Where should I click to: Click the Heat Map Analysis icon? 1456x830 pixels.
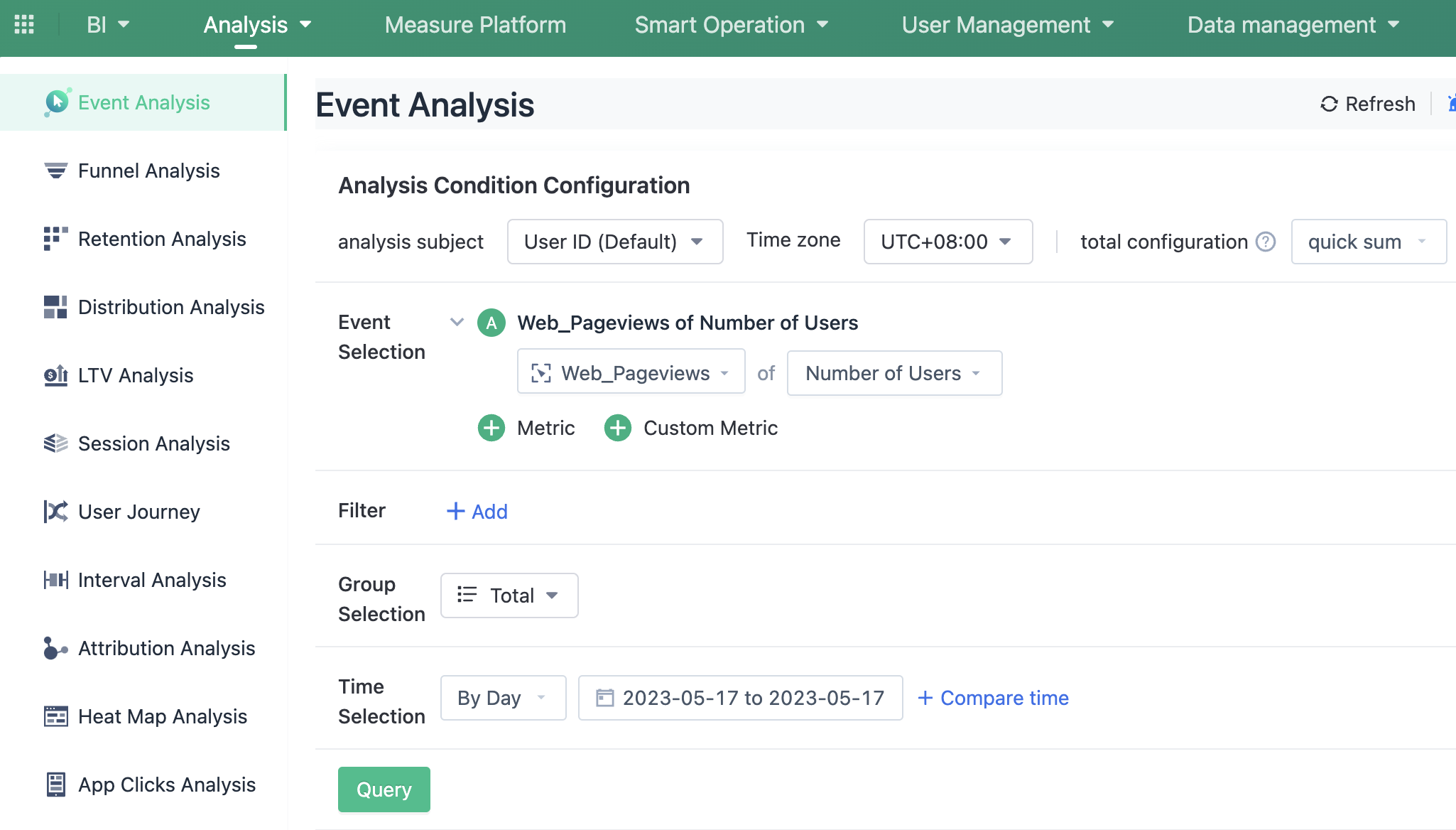coord(55,716)
